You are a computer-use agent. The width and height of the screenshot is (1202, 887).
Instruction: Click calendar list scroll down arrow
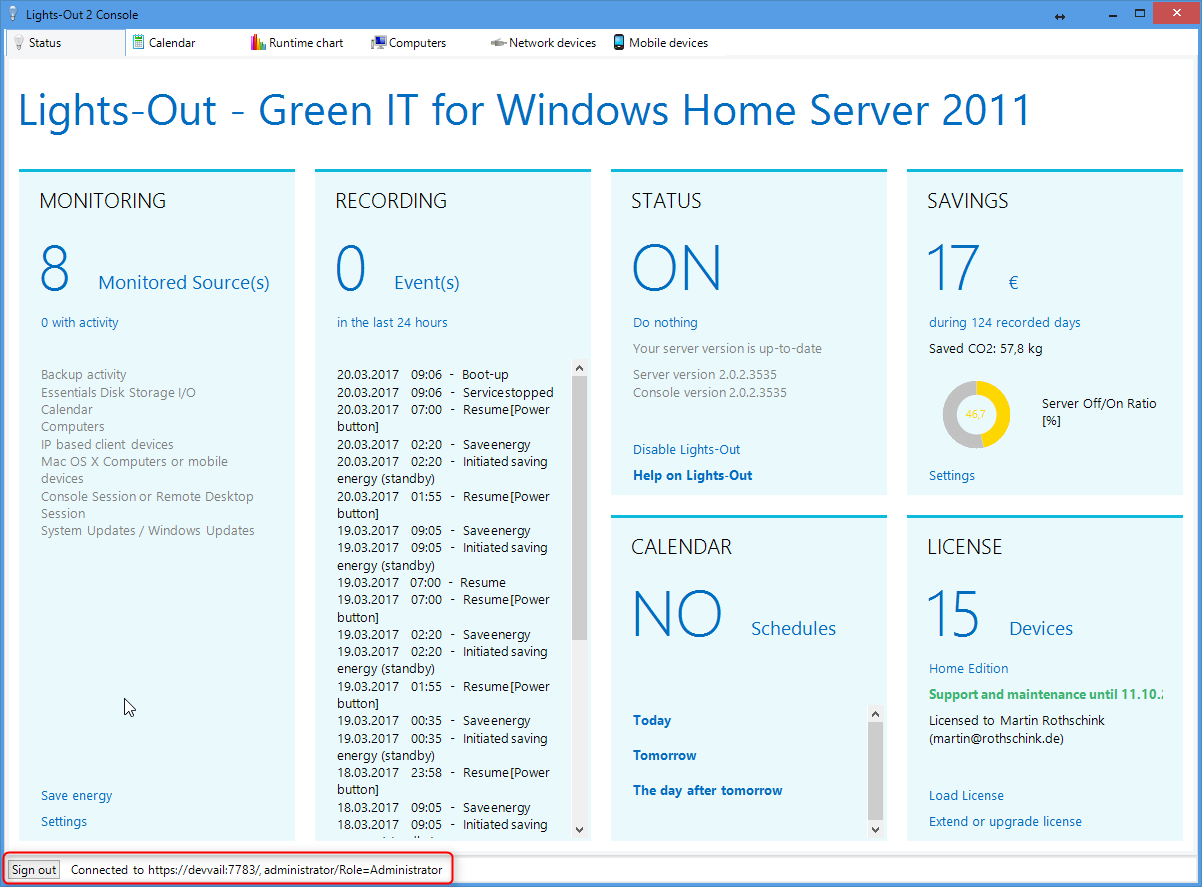tap(876, 829)
